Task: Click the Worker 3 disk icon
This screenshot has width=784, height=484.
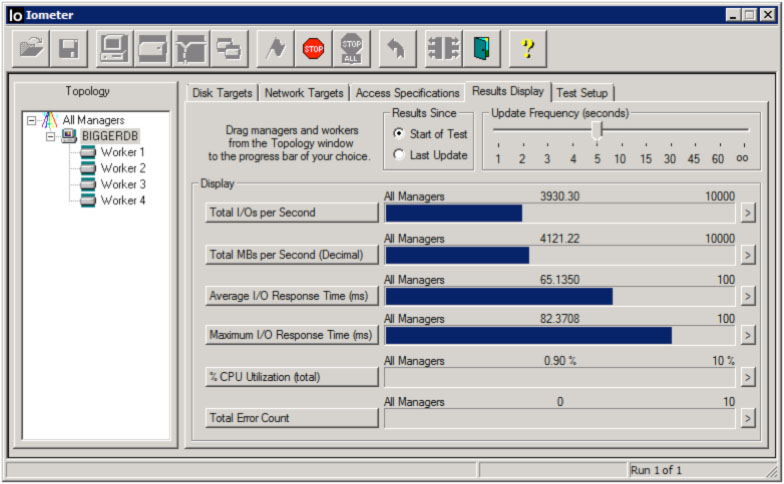Action: pos(88,184)
